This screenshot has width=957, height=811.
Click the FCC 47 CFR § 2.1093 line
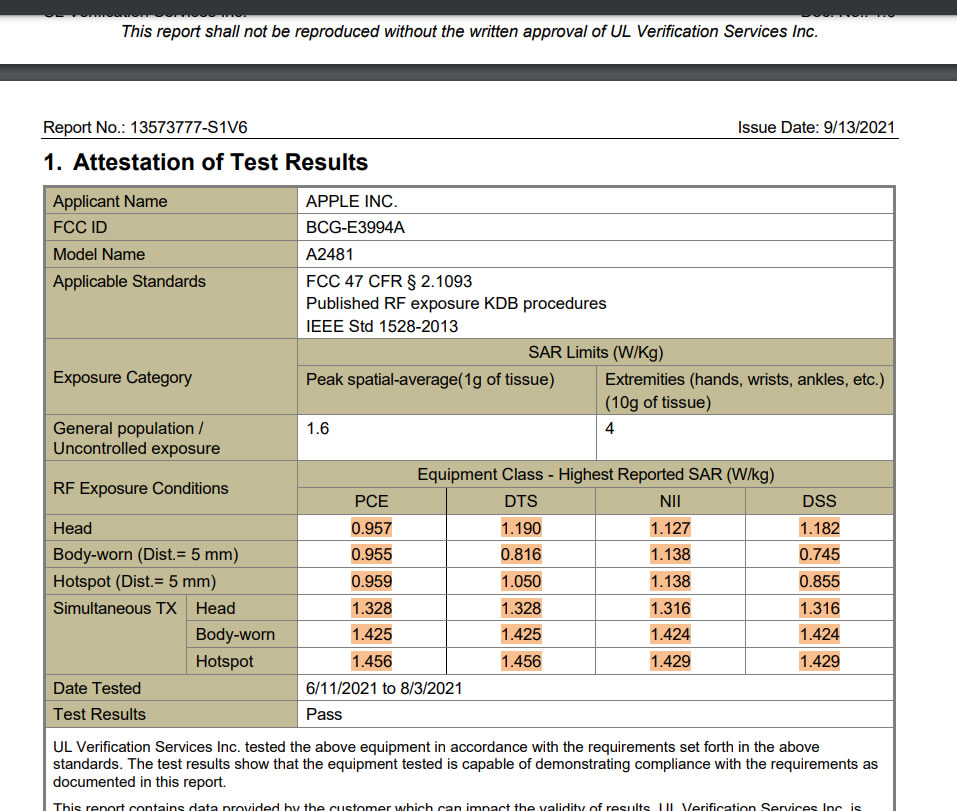389,281
